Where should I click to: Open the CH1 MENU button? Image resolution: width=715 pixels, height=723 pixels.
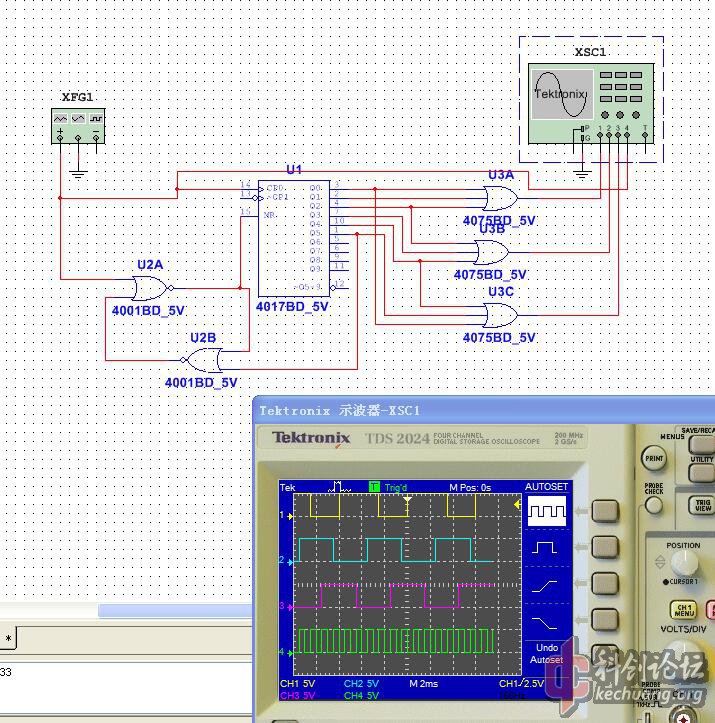tap(684, 610)
